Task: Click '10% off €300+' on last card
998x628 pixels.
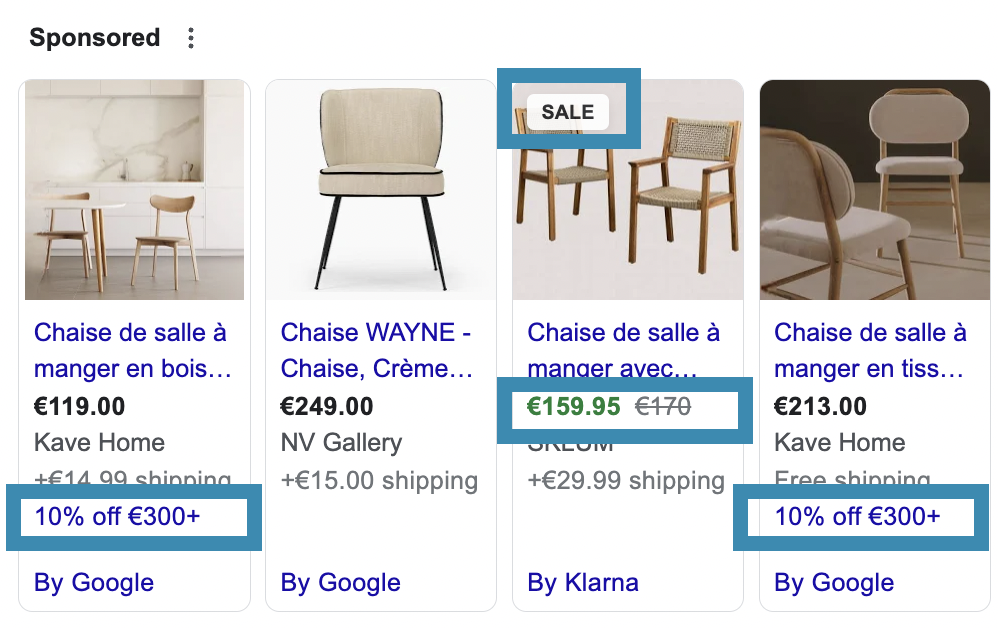Action: coord(857,517)
